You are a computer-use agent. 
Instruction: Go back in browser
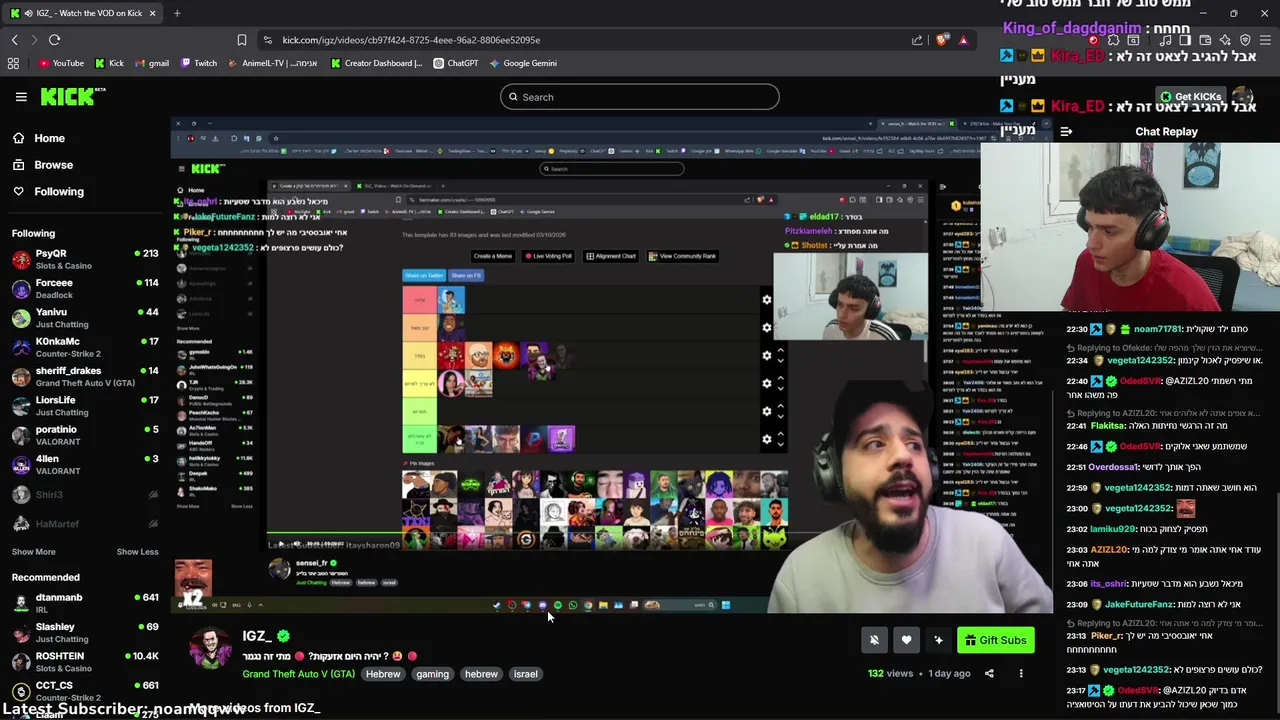tap(14, 40)
